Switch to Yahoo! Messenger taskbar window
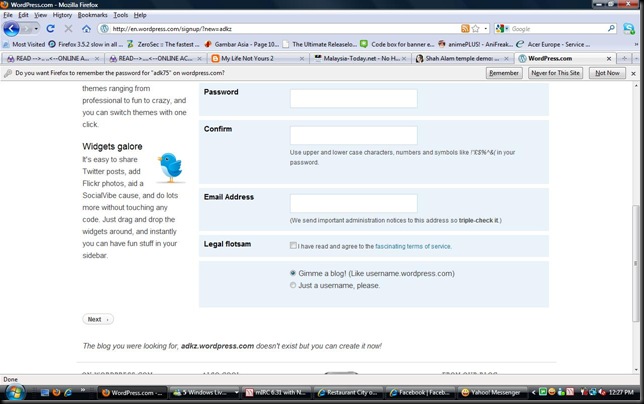644x404 pixels. click(x=492, y=393)
